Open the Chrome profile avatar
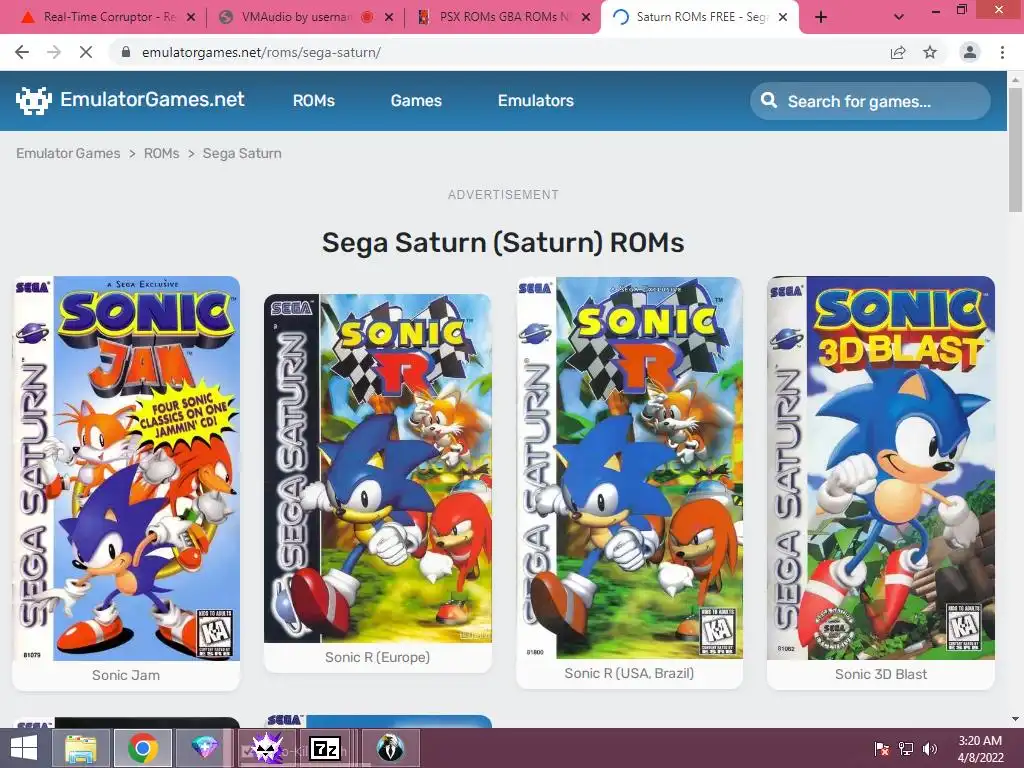This screenshot has height=768, width=1024. click(x=970, y=52)
